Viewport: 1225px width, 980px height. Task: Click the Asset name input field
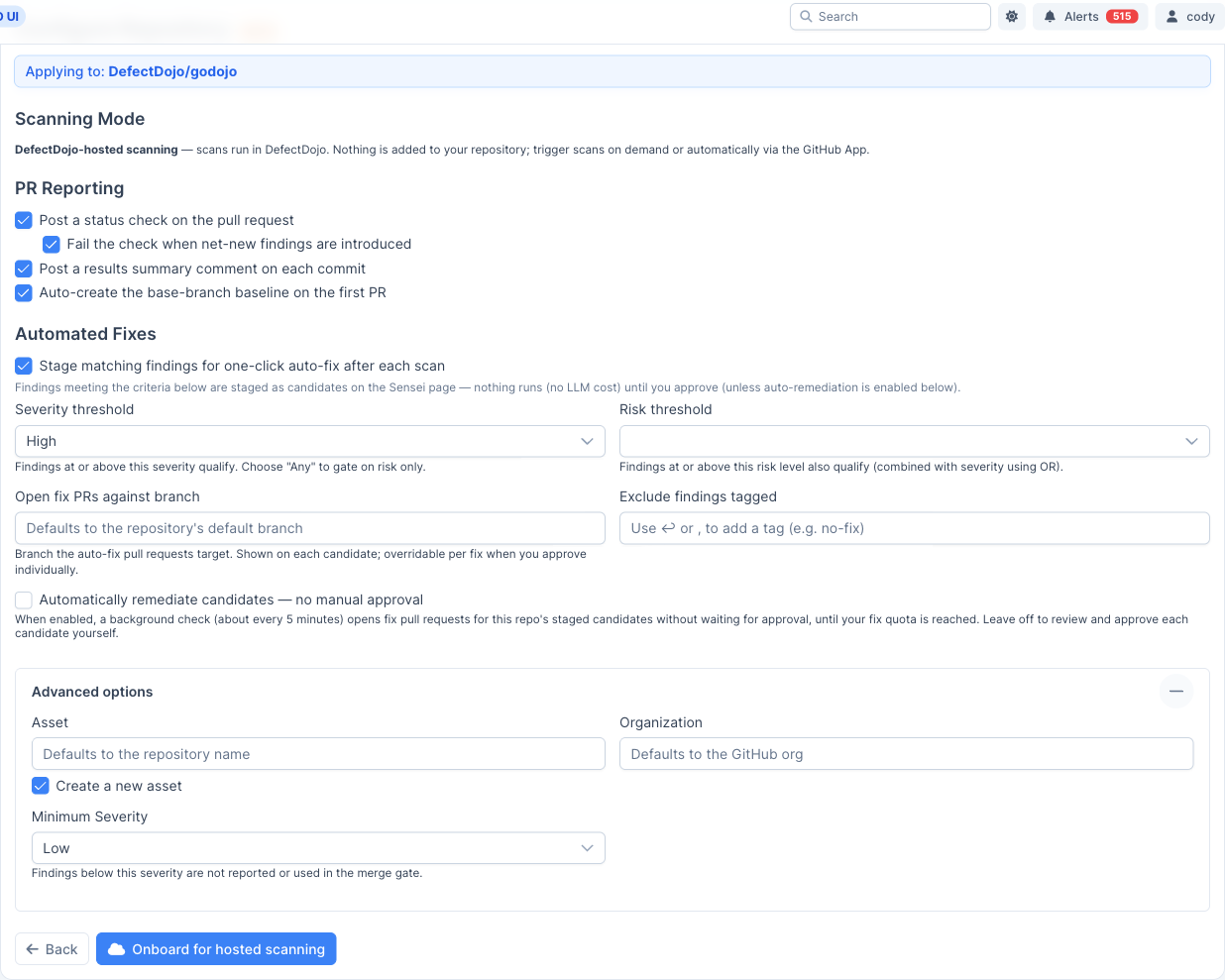coord(318,754)
